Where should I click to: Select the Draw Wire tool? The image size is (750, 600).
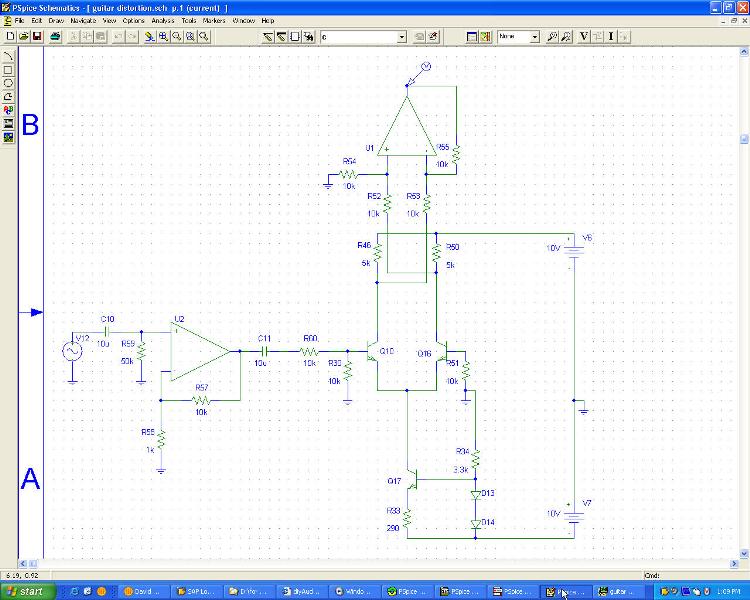click(268, 36)
